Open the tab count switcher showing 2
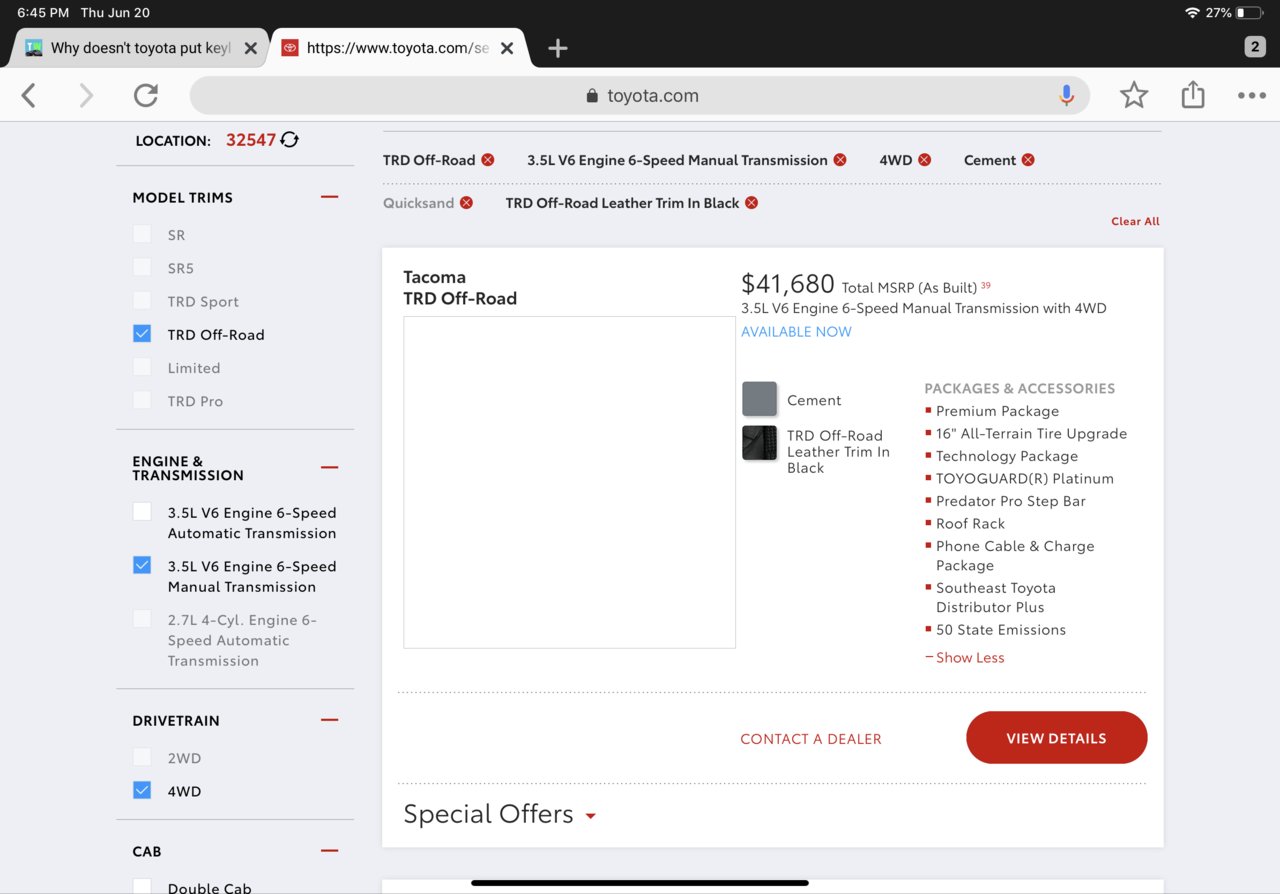 click(x=1255, y=47)
